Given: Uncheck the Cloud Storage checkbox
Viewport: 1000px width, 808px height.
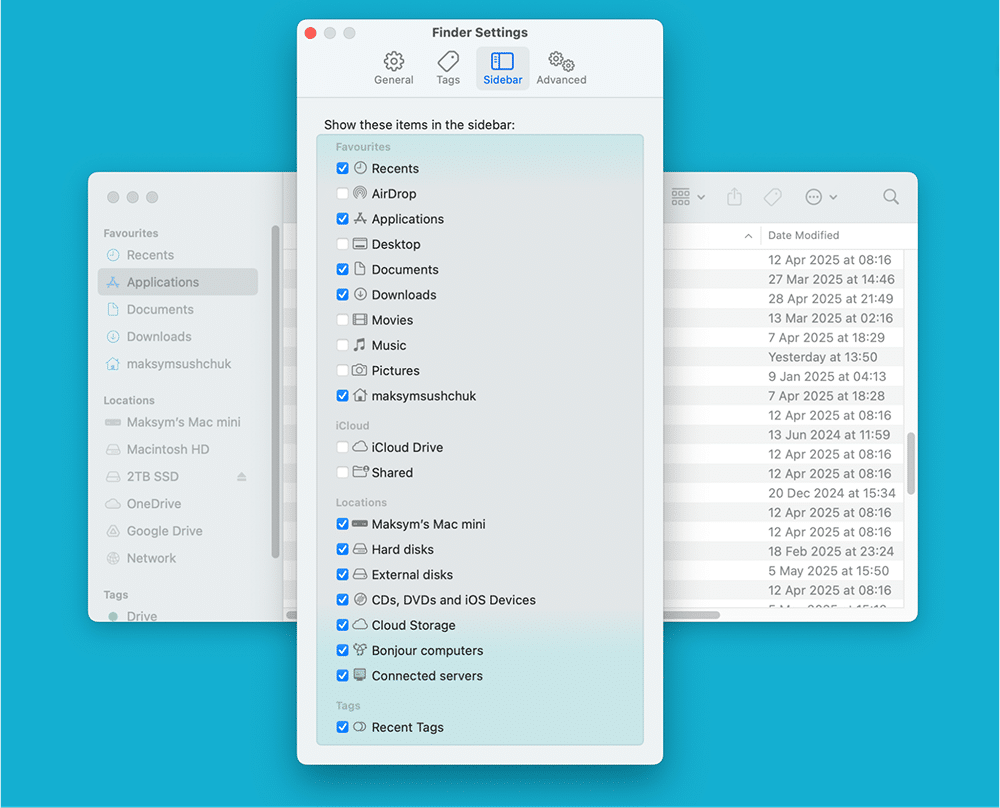Looking at the screenshot, I should pyautogui.click(x=342, y=625).
